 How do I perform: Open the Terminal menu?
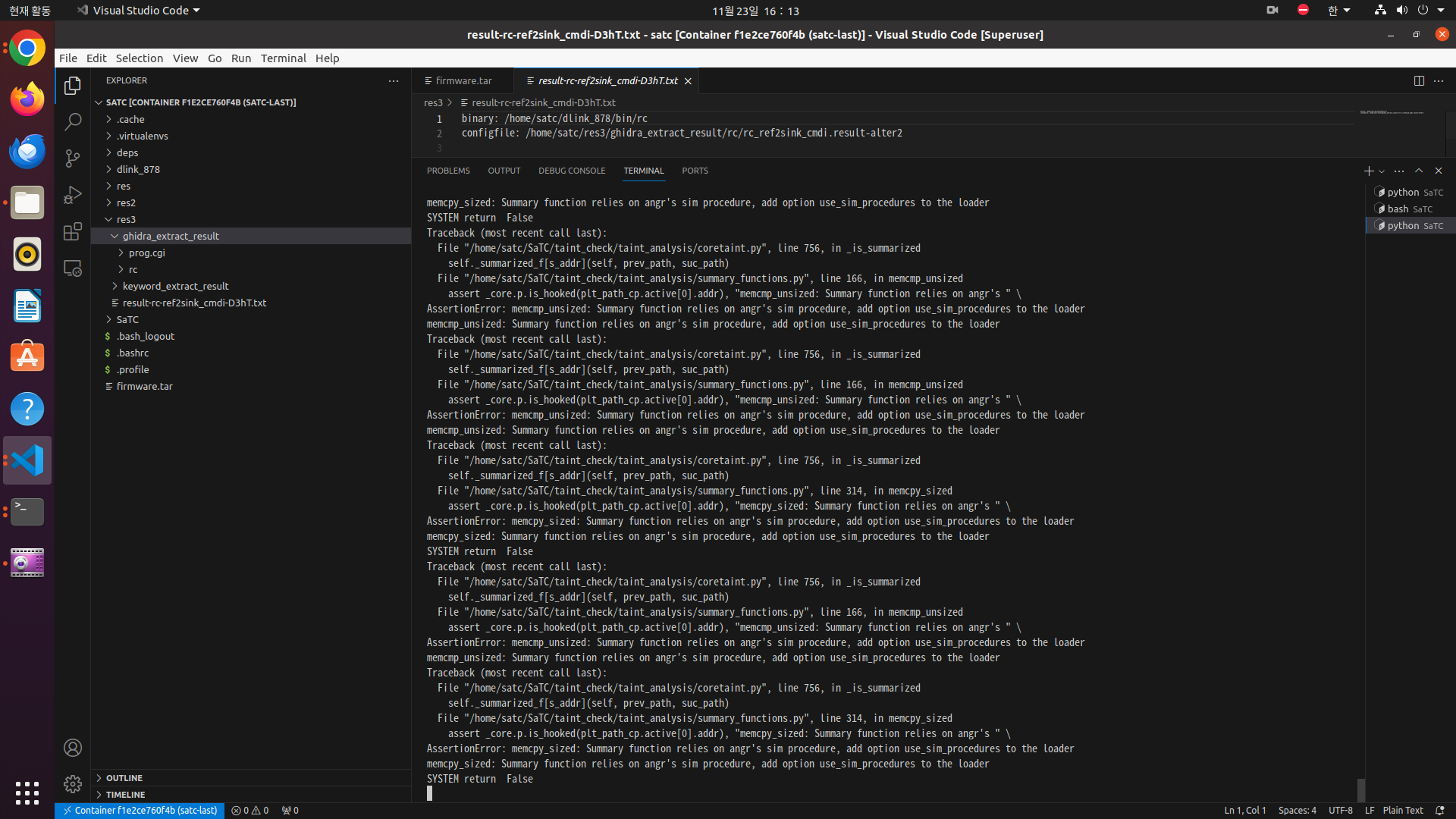coord(283,58)
